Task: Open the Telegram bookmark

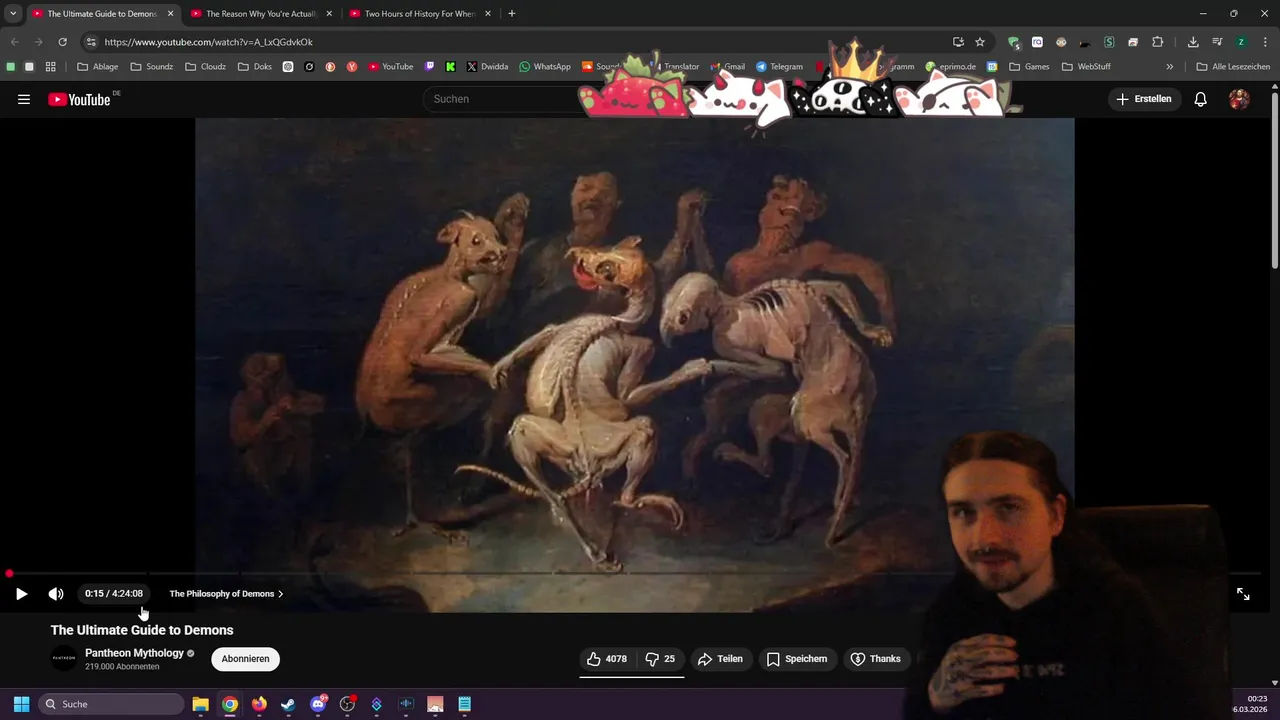Action: pos(779,67)
